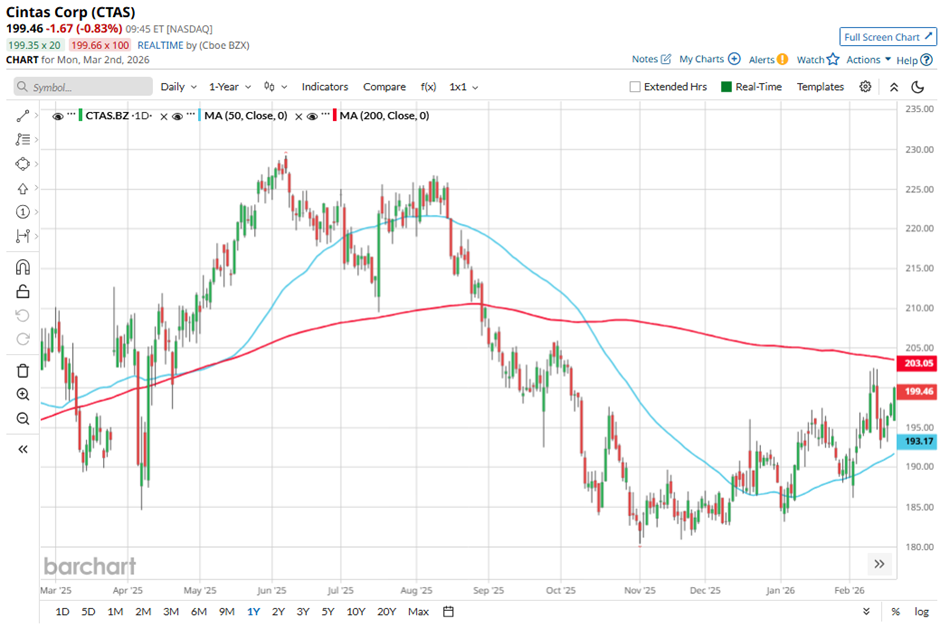
Task: Toggle the Real-Time checkbox
Action: [x=727, y=87]
